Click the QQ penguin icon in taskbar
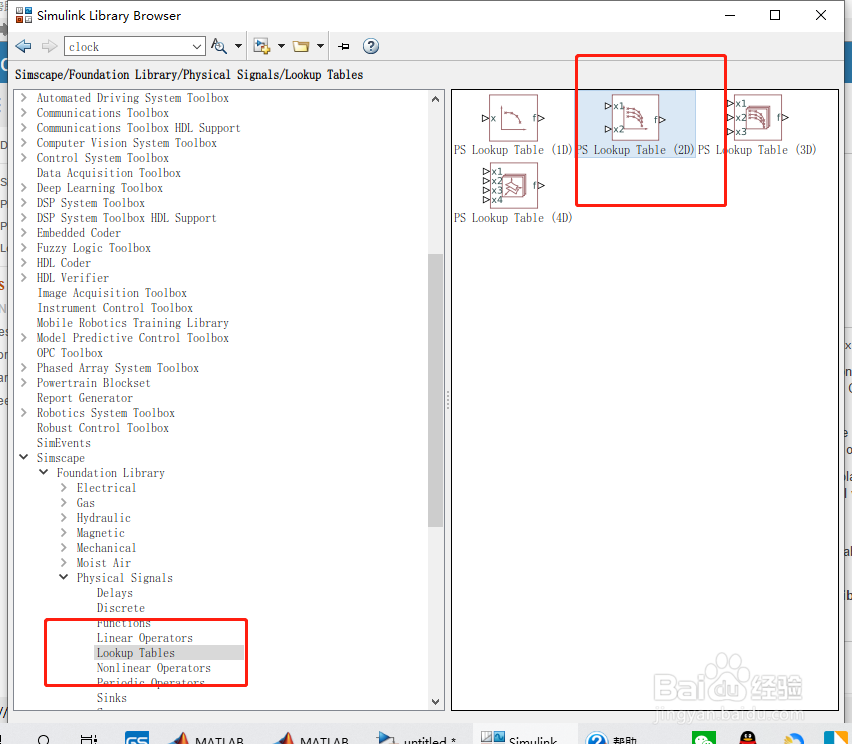The width and height of the screenshot is (852, 744). coord(749,738)
